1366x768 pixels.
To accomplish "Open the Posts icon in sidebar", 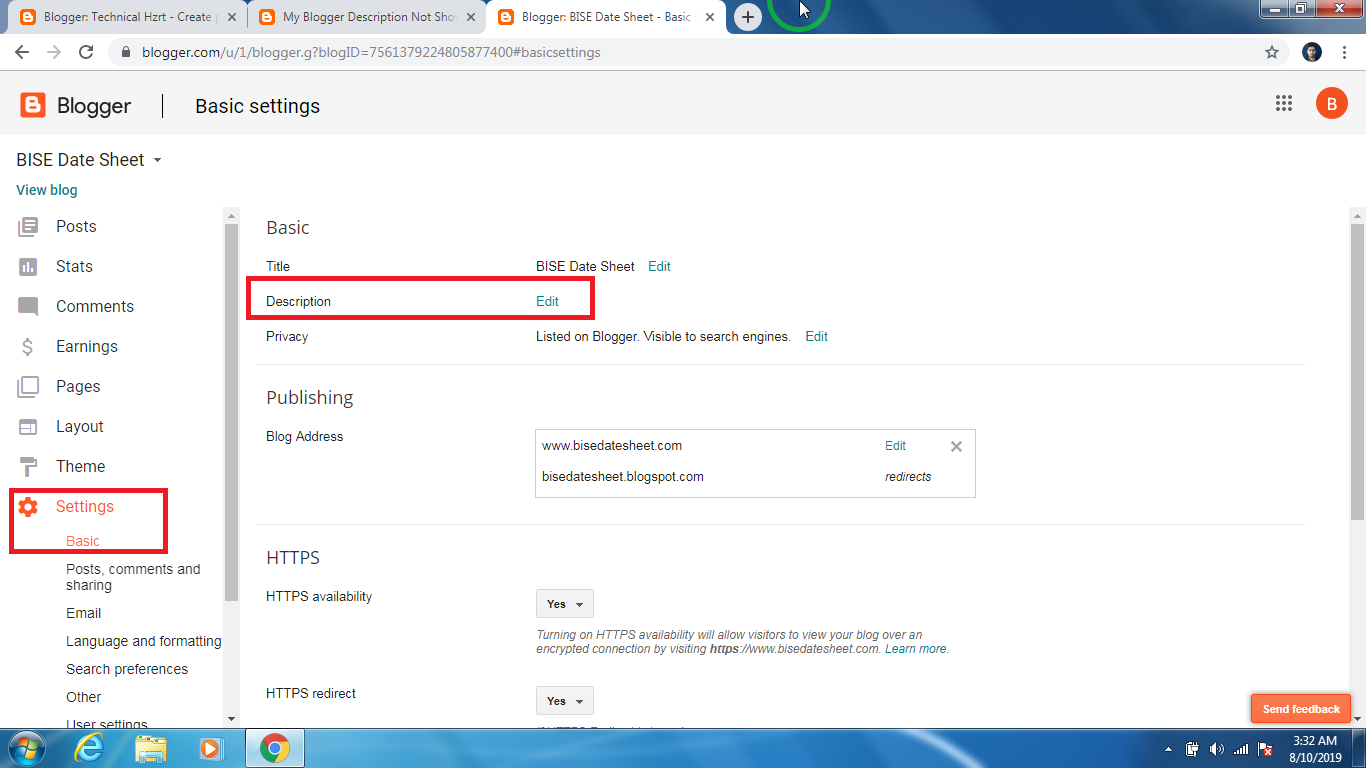I will [x=28, y=227].
